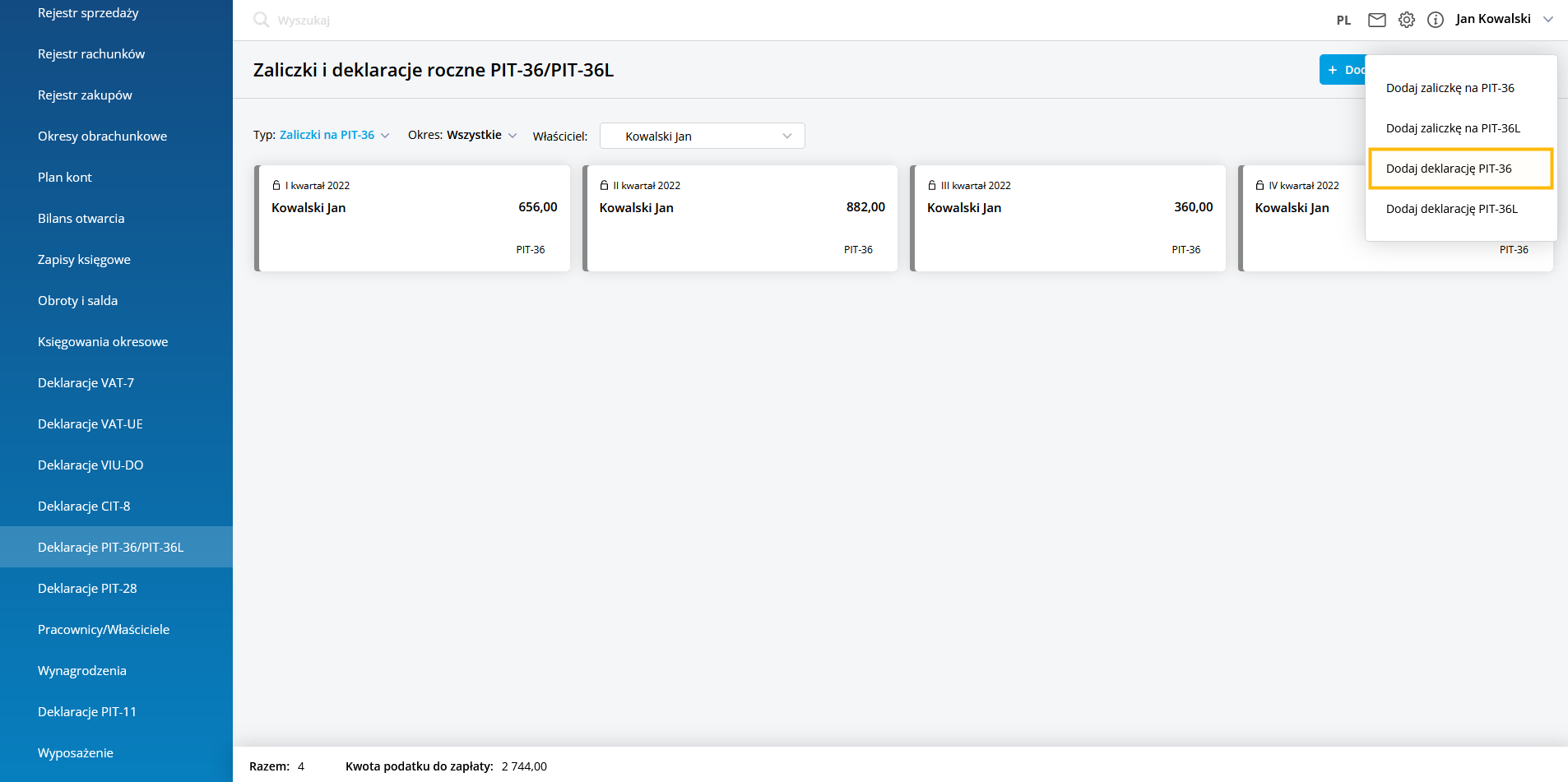Click lock icon on I kwartał 2022 card
The width and height of the screenshot is (1568, 782).
point(276,186)
